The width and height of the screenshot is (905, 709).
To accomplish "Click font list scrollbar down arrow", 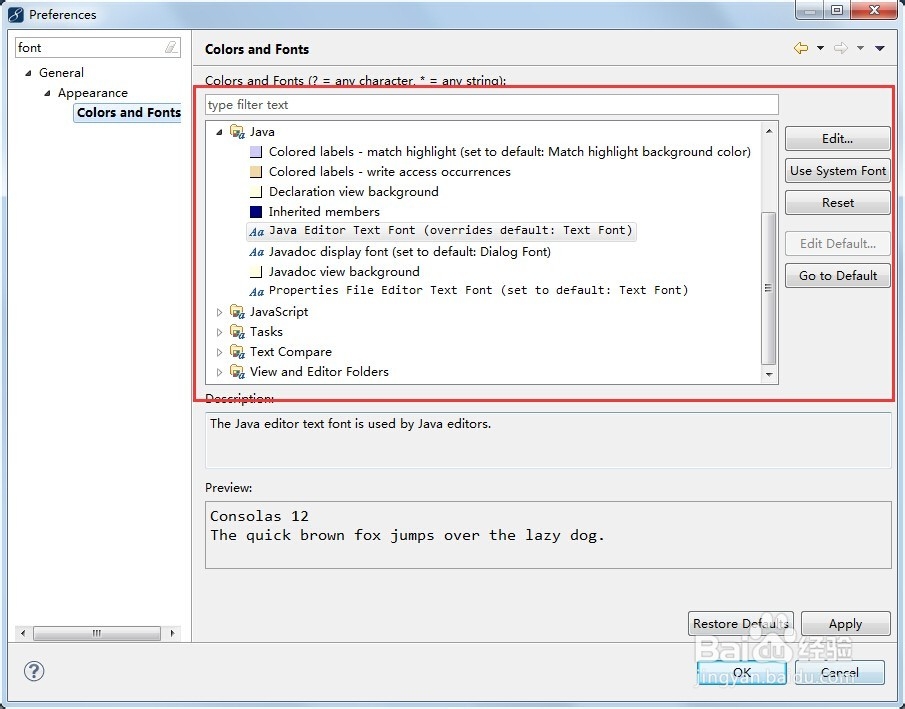I will [769, 375].
